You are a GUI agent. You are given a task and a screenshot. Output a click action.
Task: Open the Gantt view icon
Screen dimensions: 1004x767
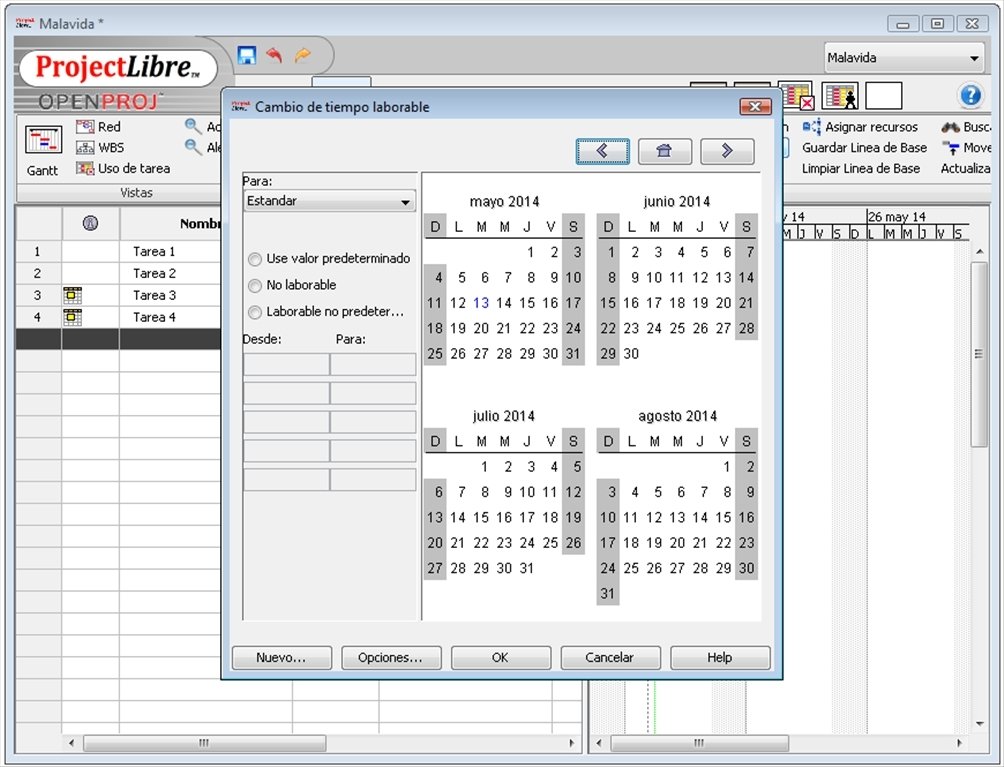44,140
